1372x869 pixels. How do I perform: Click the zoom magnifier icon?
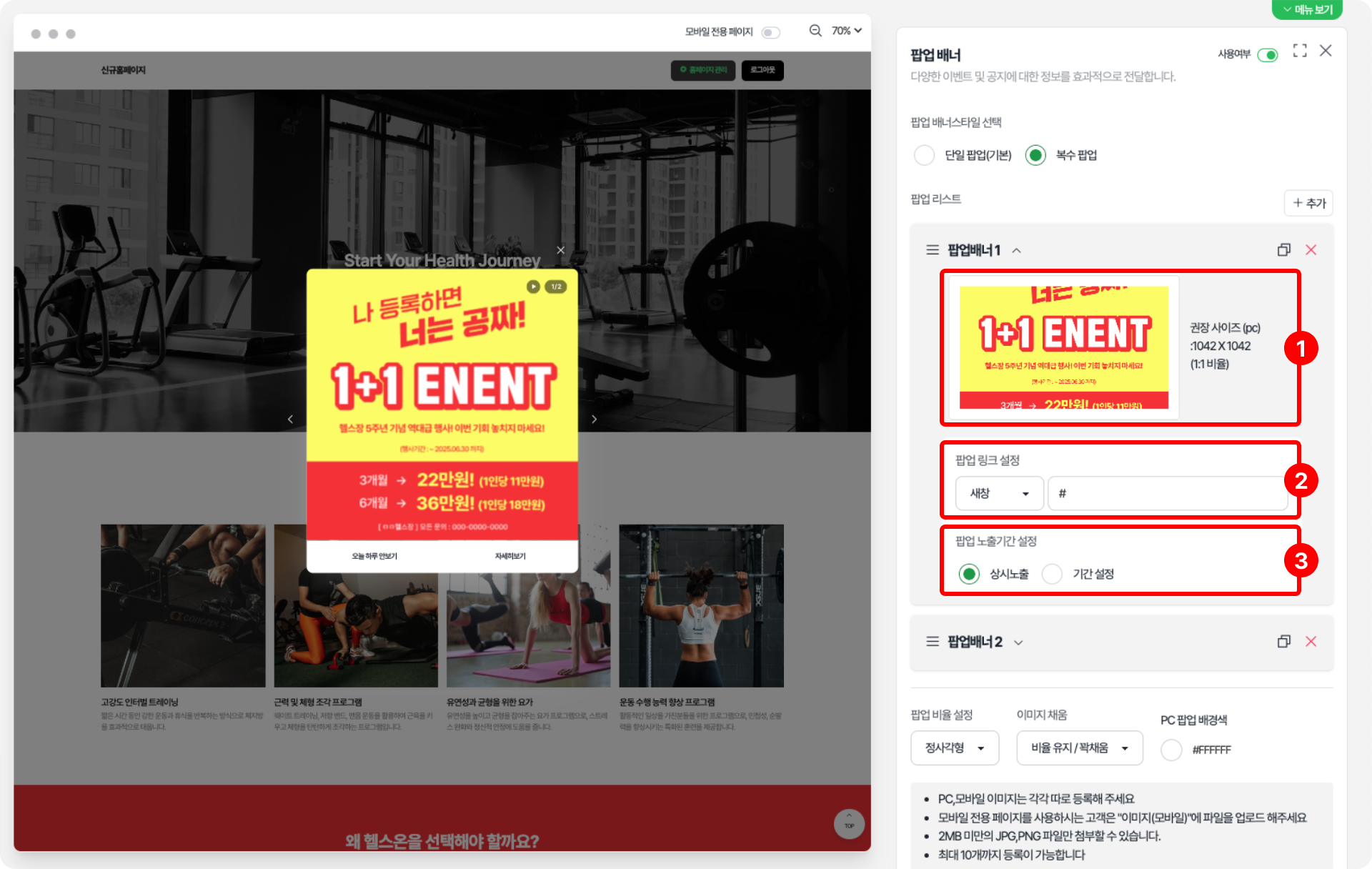815,31
